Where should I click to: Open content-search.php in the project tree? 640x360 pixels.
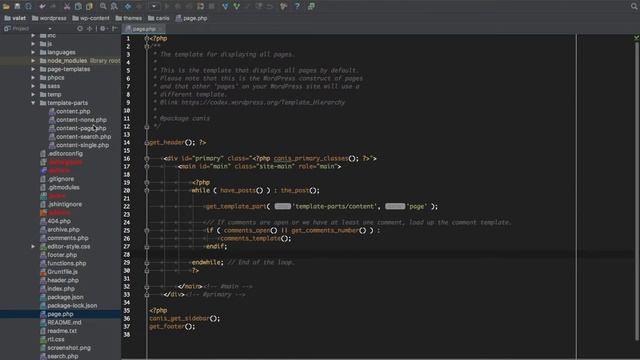point(80,137)
